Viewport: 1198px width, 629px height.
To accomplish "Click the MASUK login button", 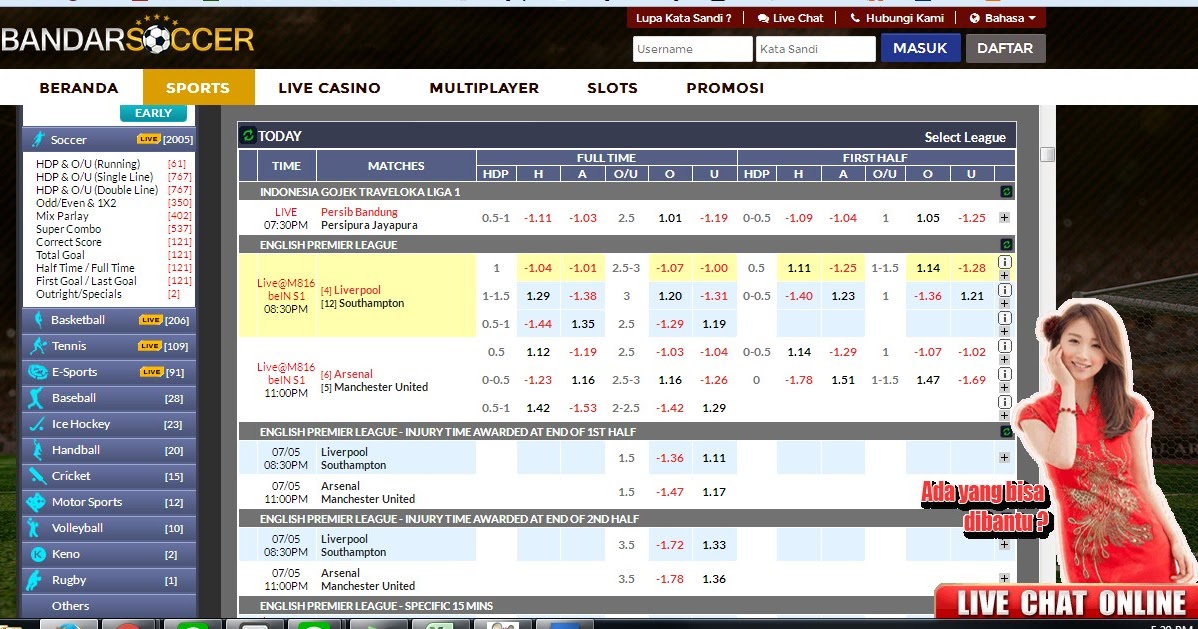I will (920, 48).
